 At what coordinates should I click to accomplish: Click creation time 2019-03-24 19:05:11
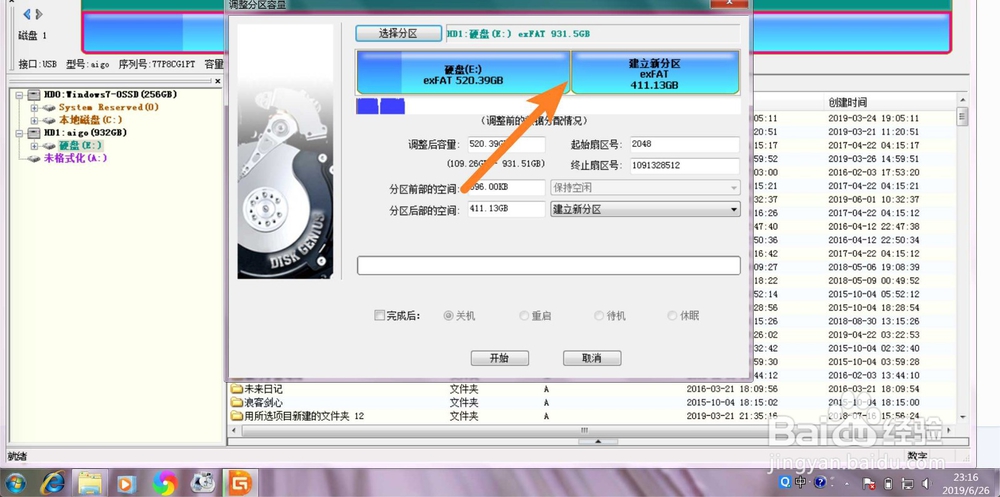point(873,118)
